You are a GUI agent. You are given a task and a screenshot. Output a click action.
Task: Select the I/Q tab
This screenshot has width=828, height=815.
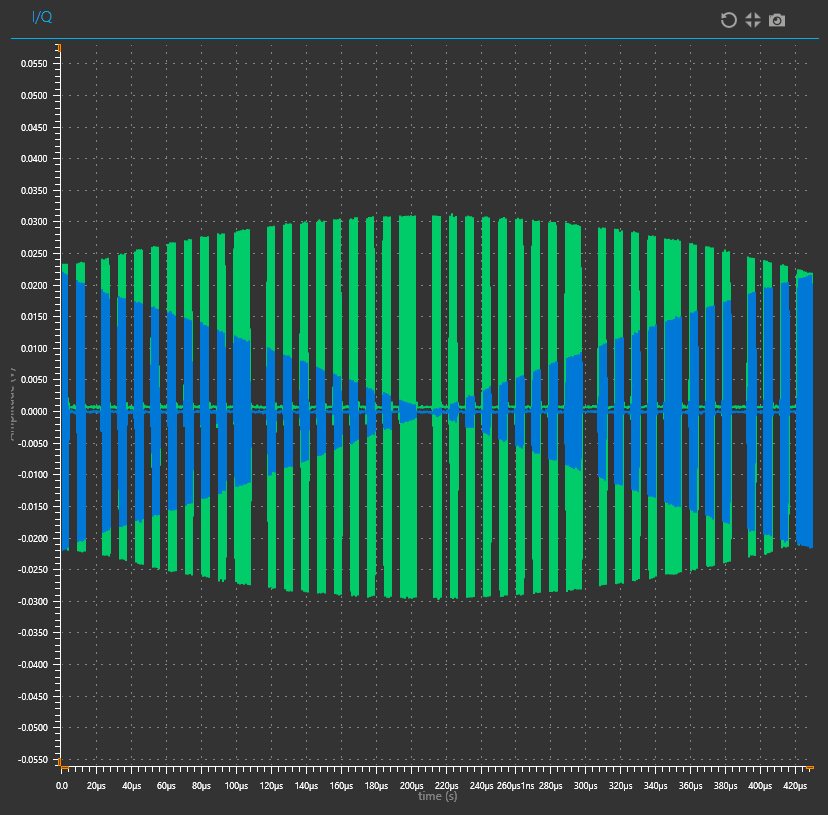[x=42, y=17]
